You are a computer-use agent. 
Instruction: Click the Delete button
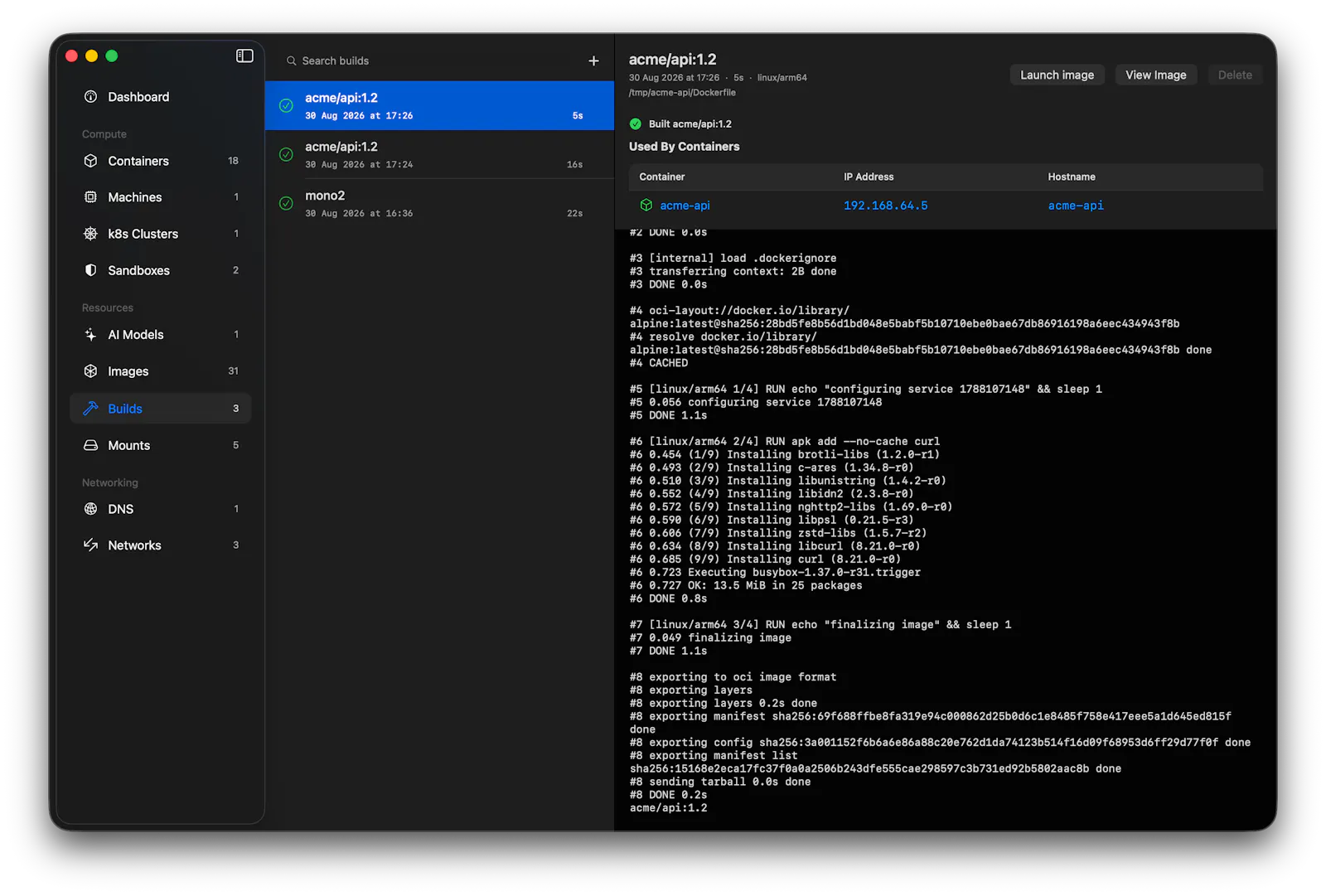1235,75
